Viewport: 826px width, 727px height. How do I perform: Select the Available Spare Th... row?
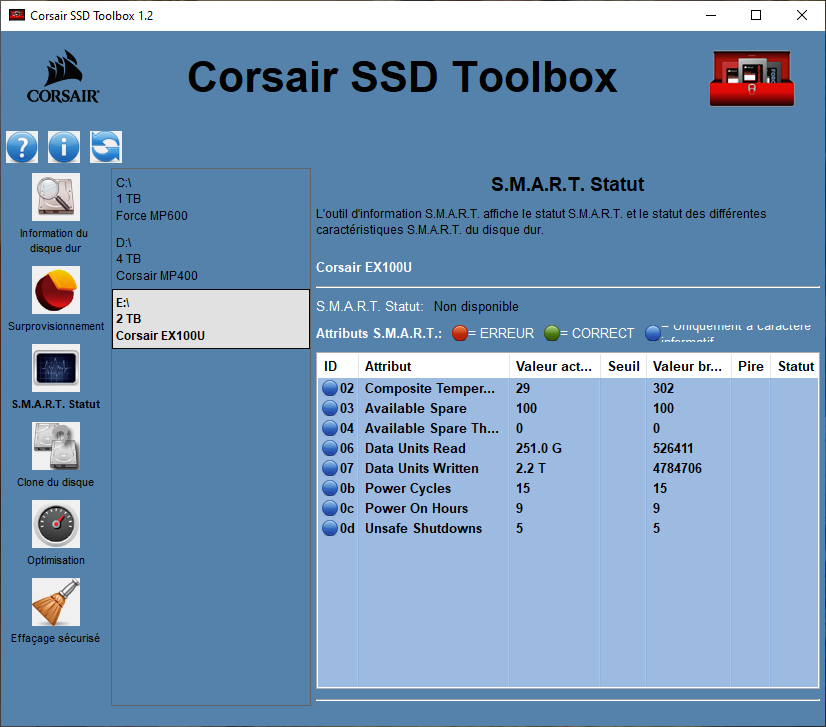(568, 428)
